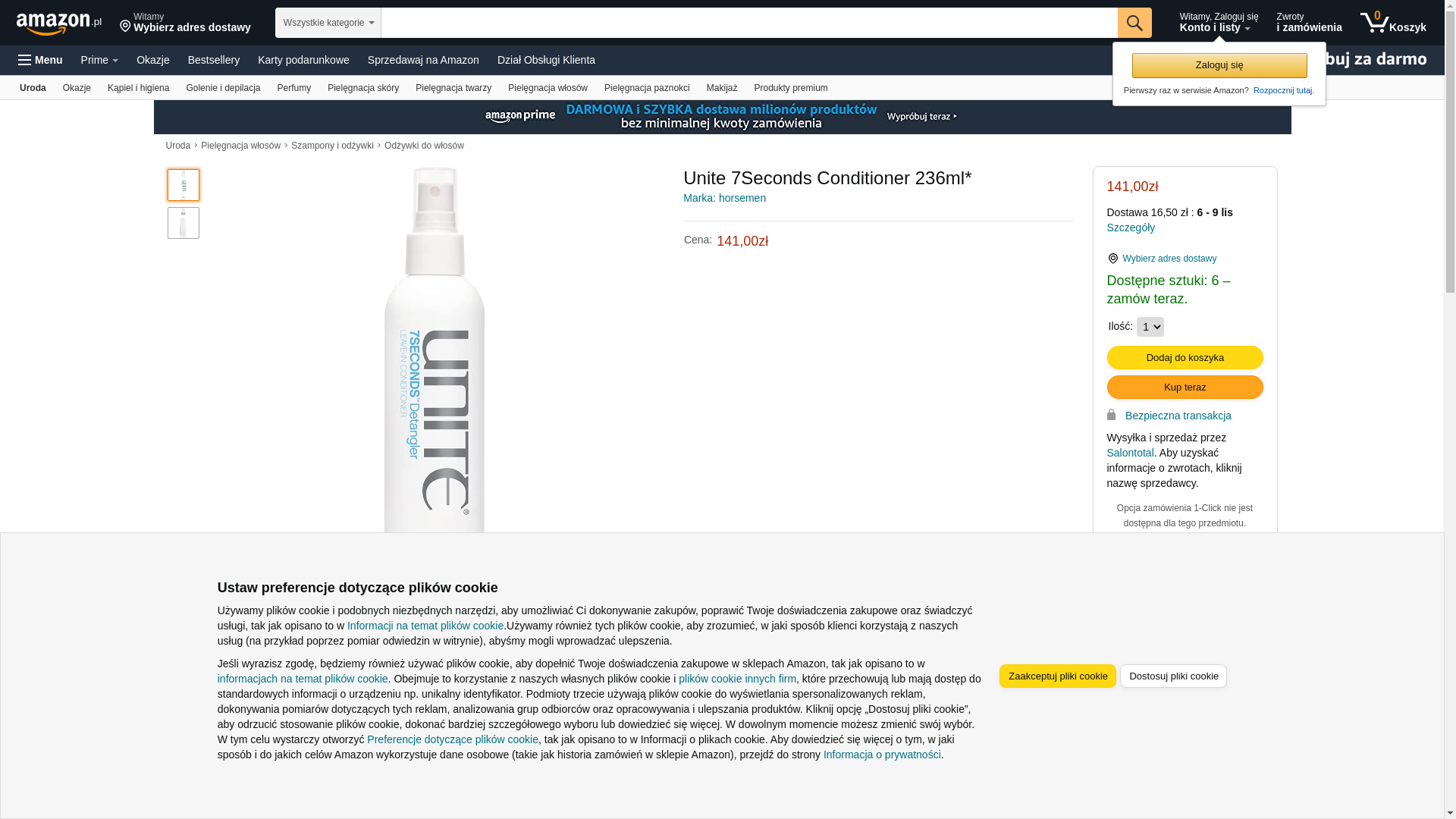Open the Perfumy category tab
The width and height of the screenshot is (1456, 819).
pyautogui.click(x=294, y=88)
